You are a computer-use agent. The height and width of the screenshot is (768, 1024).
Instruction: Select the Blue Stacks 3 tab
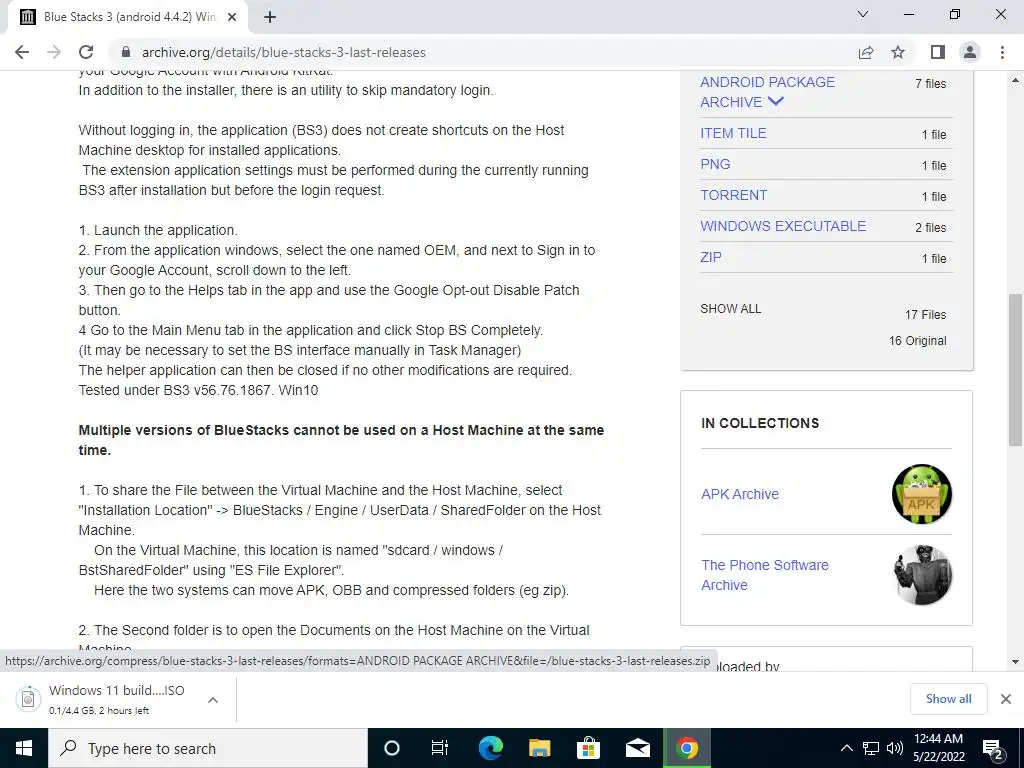click(128, 18)
